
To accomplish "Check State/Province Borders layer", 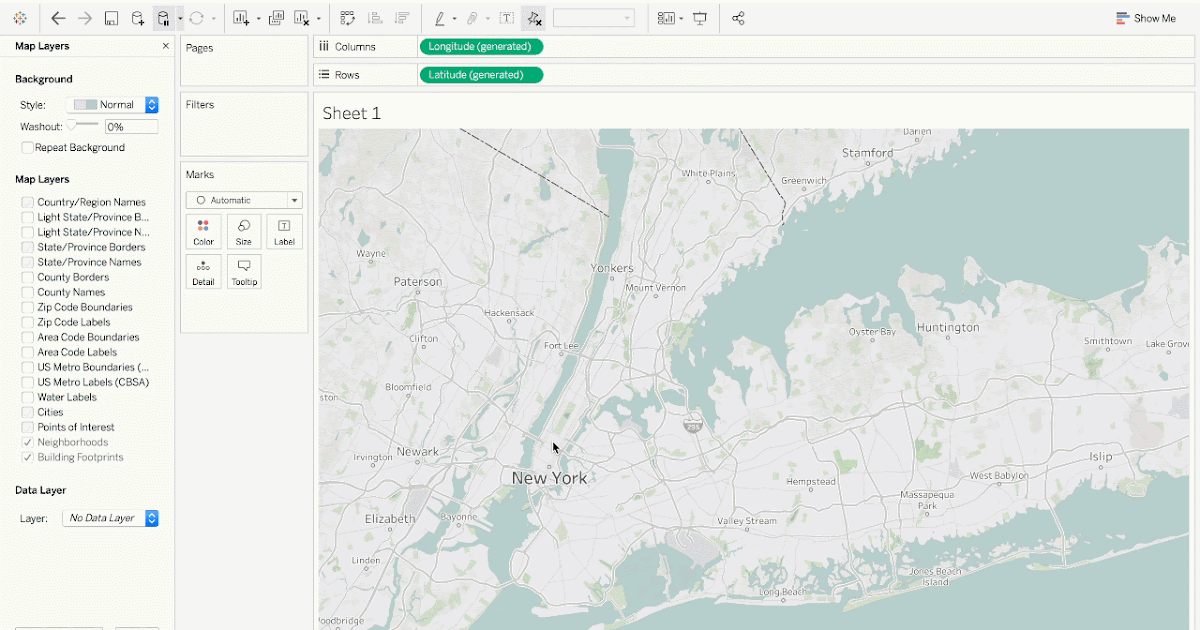I will point(27,247).
